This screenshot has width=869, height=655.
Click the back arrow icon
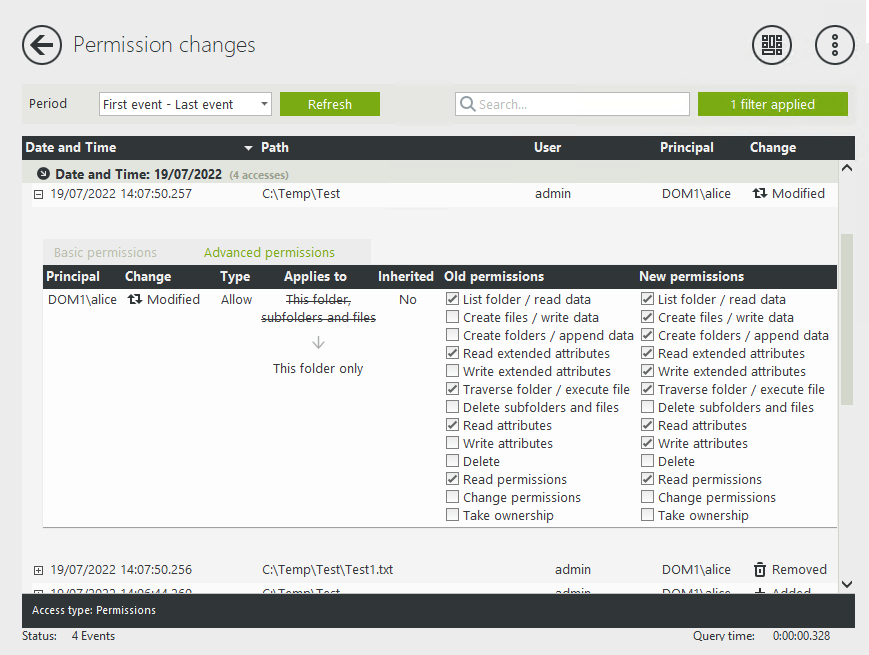[x=42, y=45]
